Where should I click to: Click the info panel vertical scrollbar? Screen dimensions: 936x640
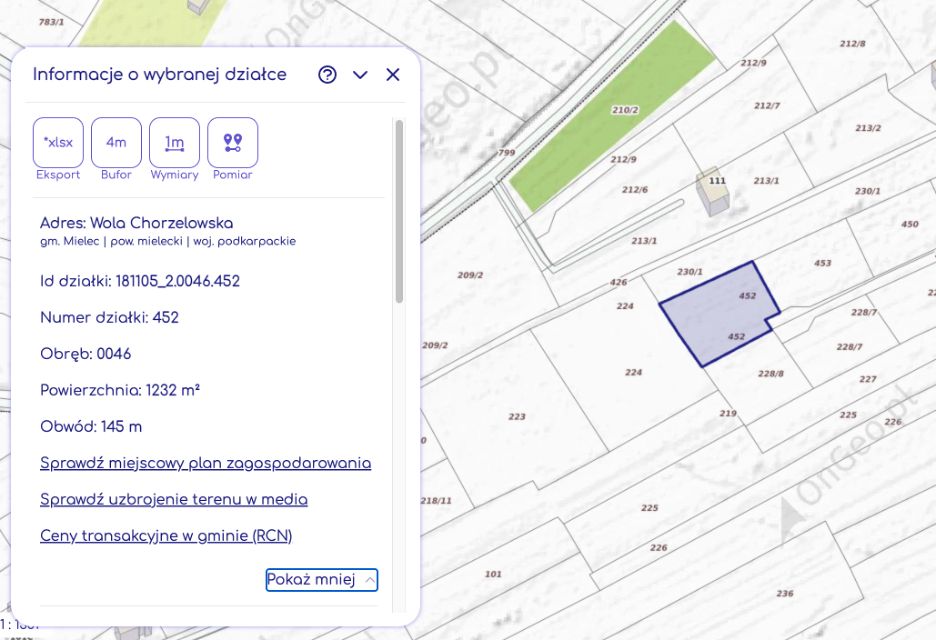pyautogui.click(x=399, y=211)
